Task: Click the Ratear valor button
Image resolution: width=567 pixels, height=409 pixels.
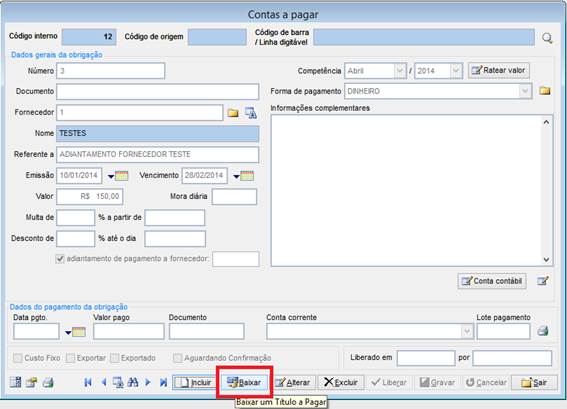Action: (499, 70)
